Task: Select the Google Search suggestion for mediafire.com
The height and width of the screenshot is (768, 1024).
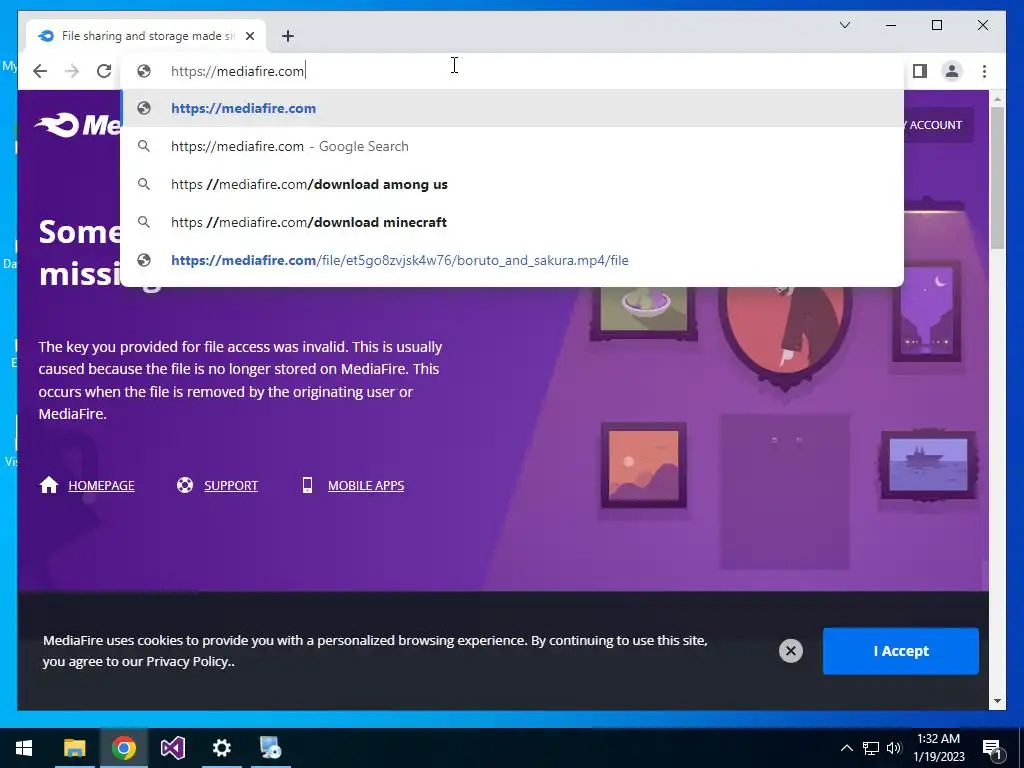Action: [513, 146]
